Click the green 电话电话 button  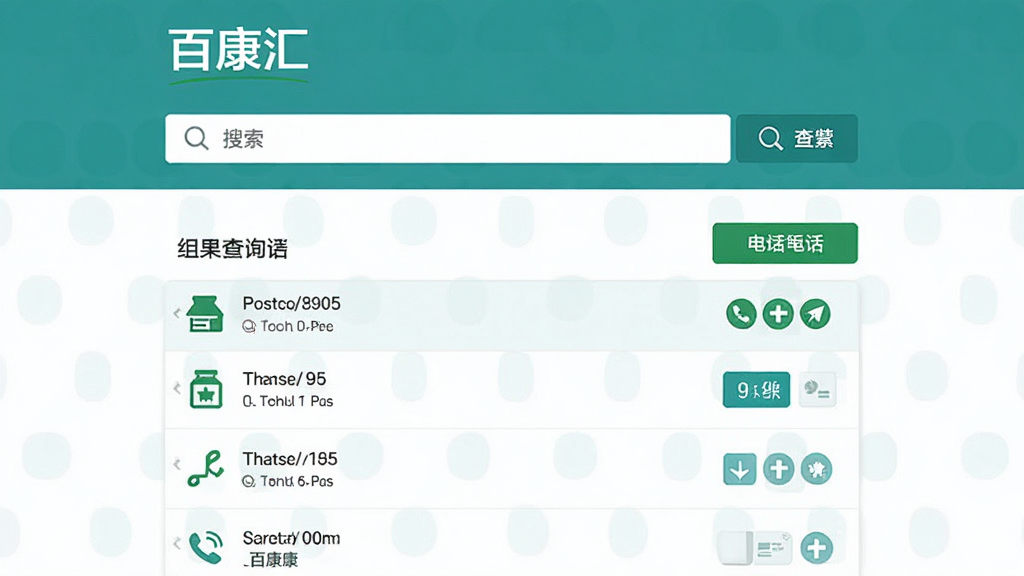785,244
